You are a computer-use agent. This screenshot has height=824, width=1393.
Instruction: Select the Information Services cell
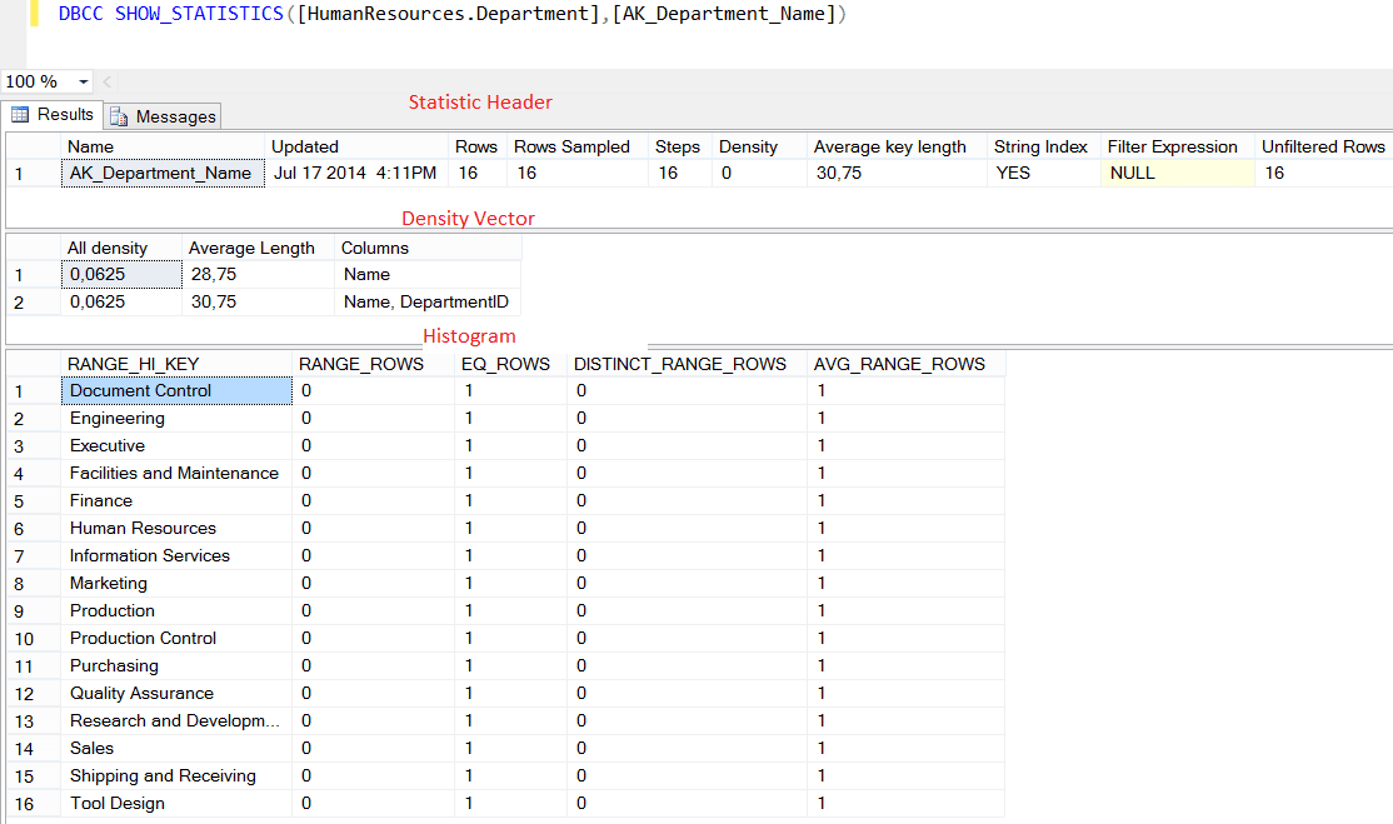point(177,556)
